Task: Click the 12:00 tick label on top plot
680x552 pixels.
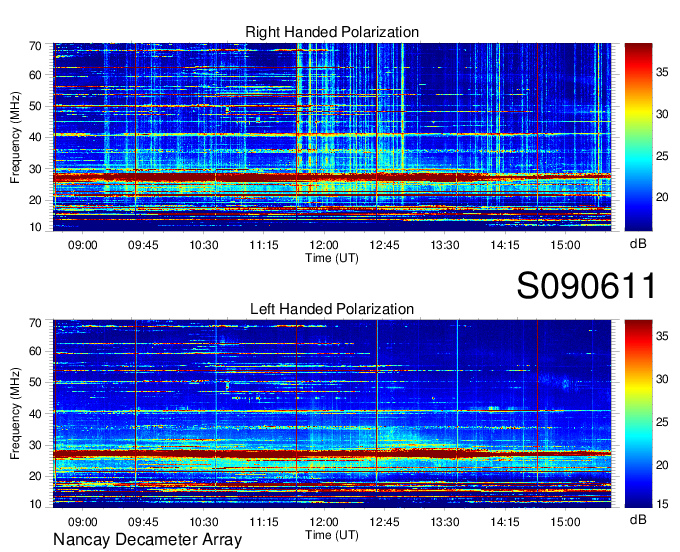Action: [324, 245]
